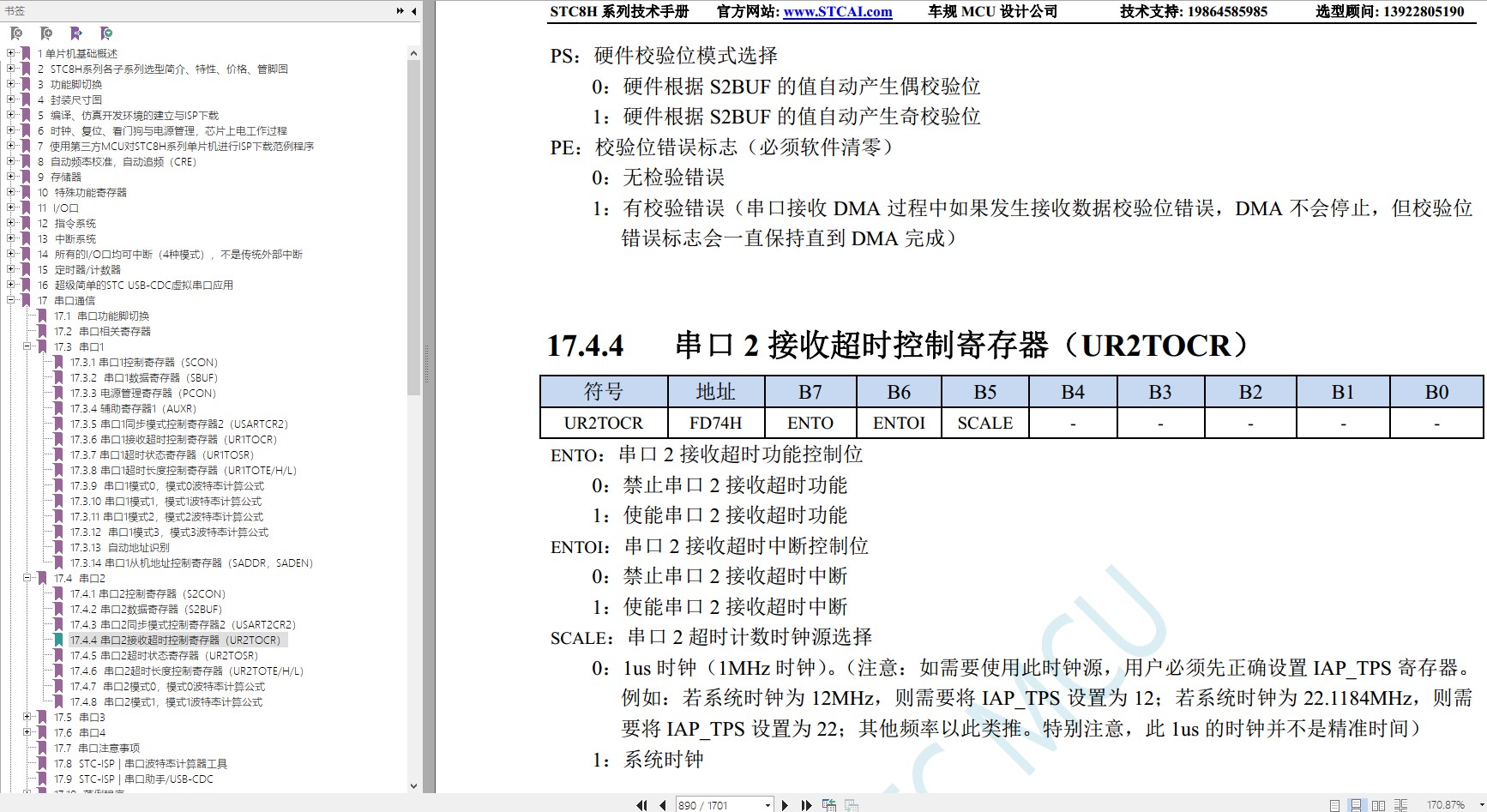Click the bookmarks panel scroll up arrow
The width and height of the screenshot is (1487, 812).
(413, 53)
